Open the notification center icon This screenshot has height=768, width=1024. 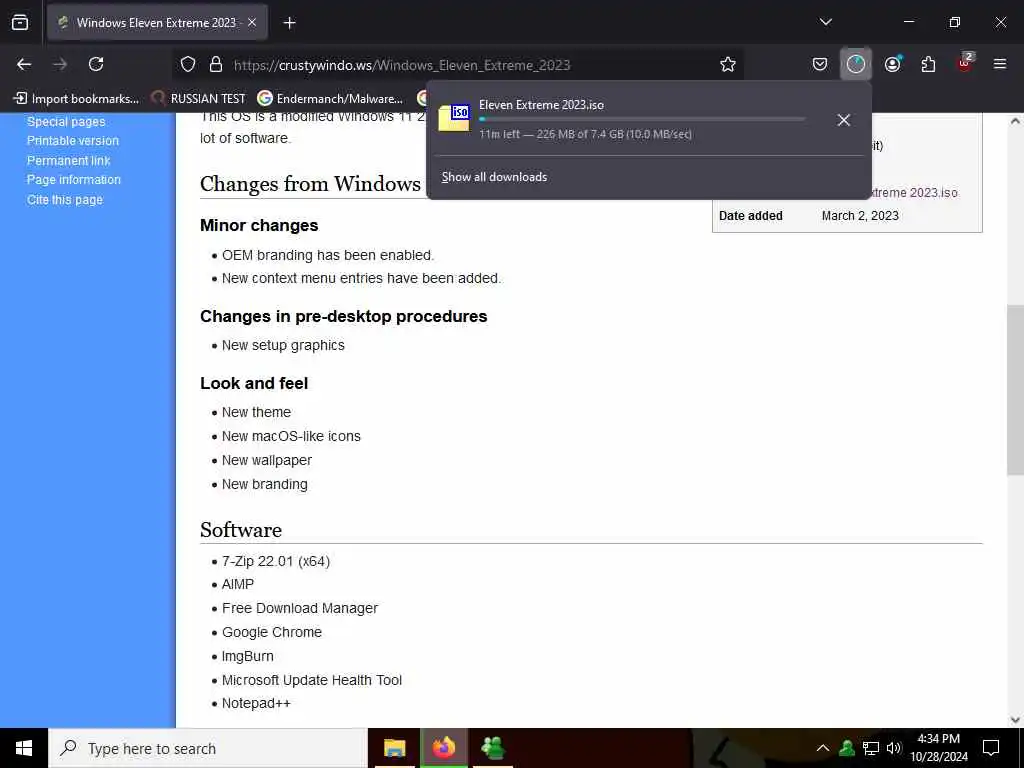pyautogui.click(x=991, y=748)
